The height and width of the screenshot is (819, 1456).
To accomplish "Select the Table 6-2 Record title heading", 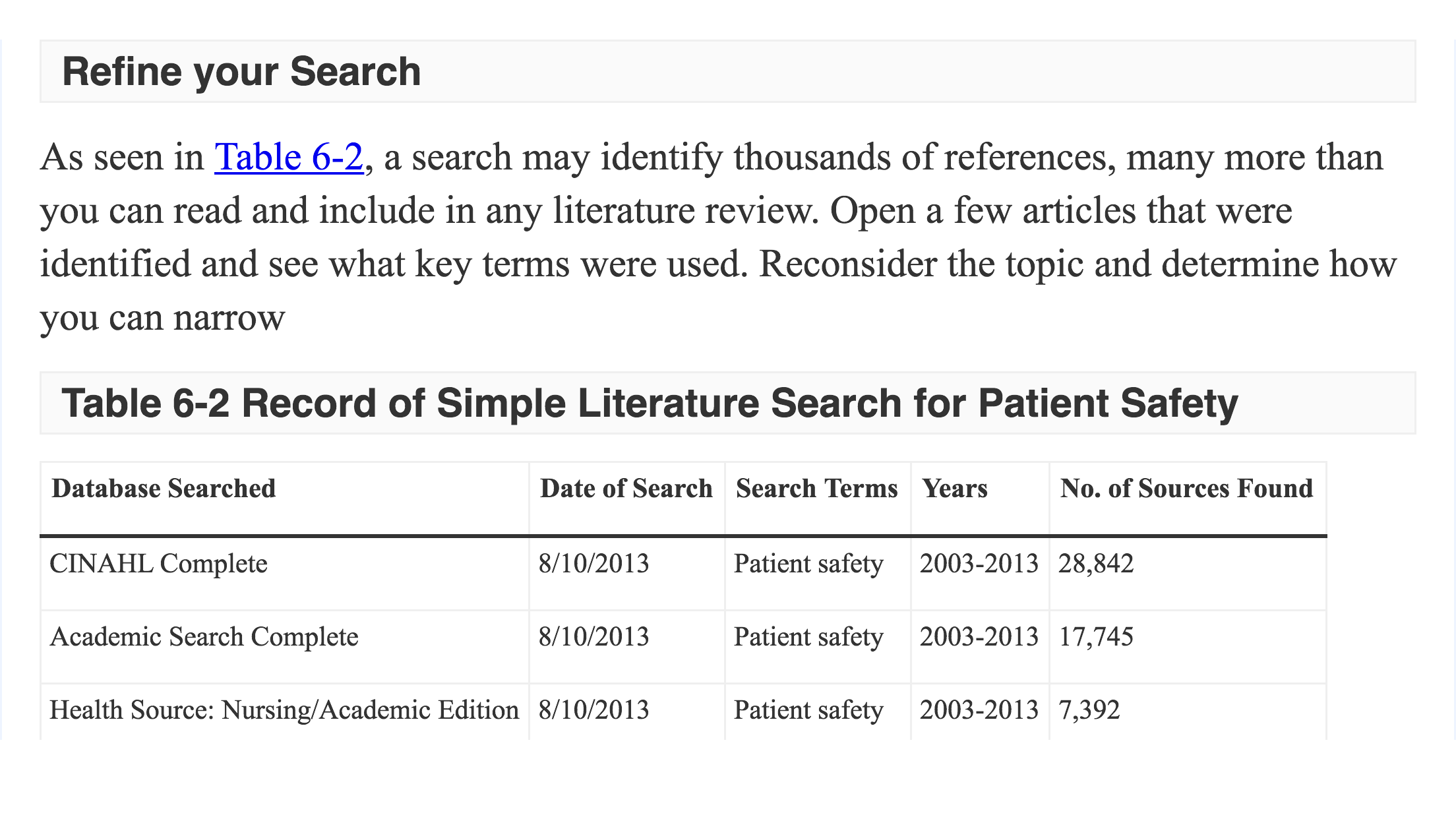I will pyautogui.click(x=650, y=403).
